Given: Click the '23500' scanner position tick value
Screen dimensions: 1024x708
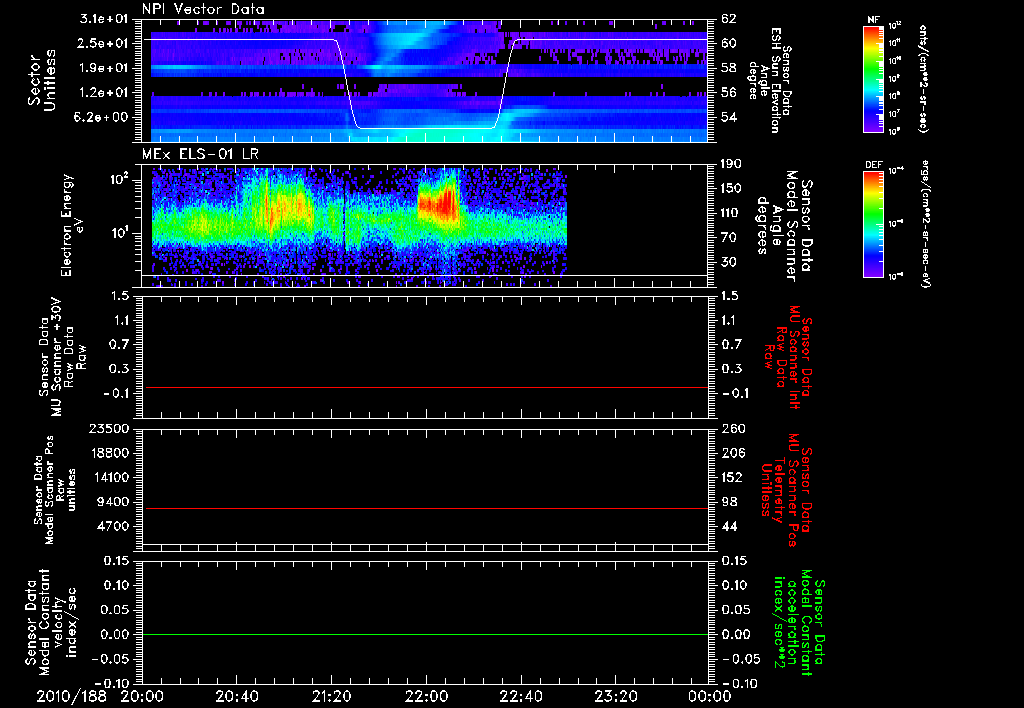Looking at the screenshot, I should 111,429.
